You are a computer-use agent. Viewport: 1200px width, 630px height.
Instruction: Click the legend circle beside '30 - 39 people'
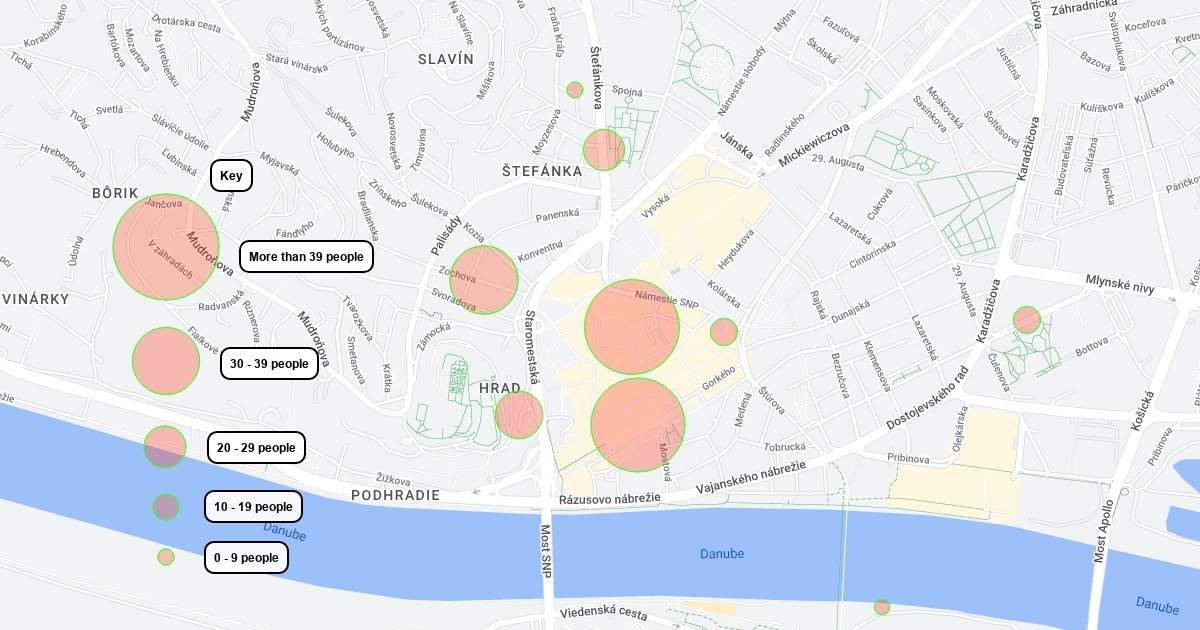pos(166,361)
